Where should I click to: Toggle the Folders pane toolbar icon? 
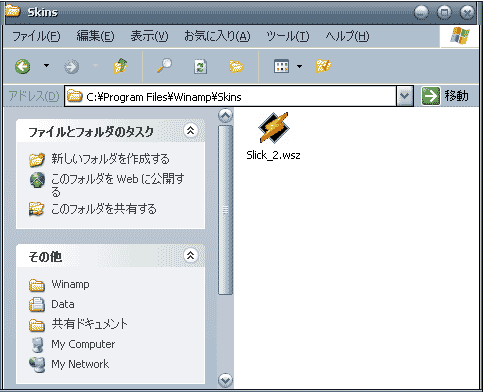tap(236, 66)
